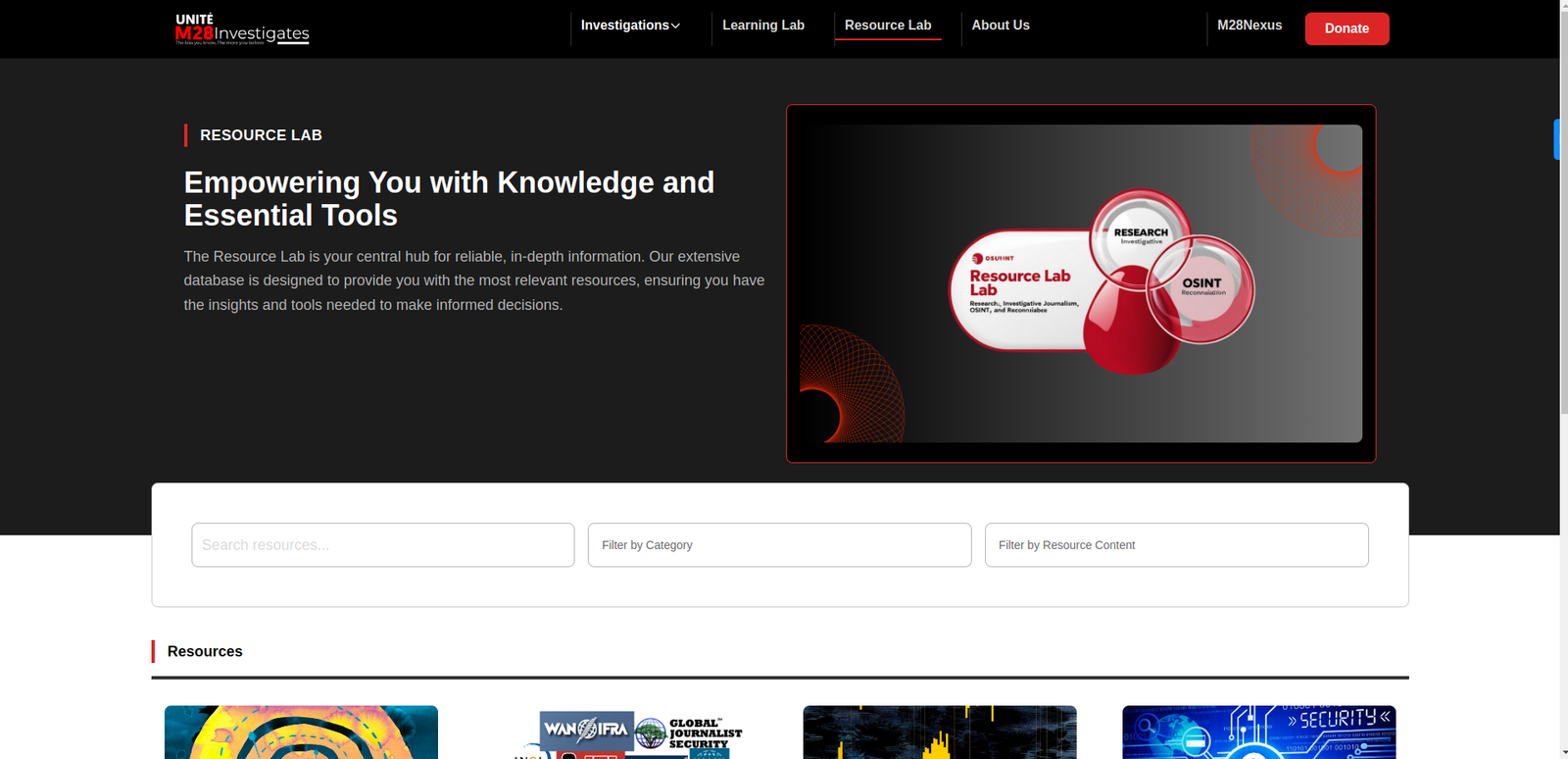
Task: Click the RESEARCH bubble in hero image
Action: pos(1140,232)
